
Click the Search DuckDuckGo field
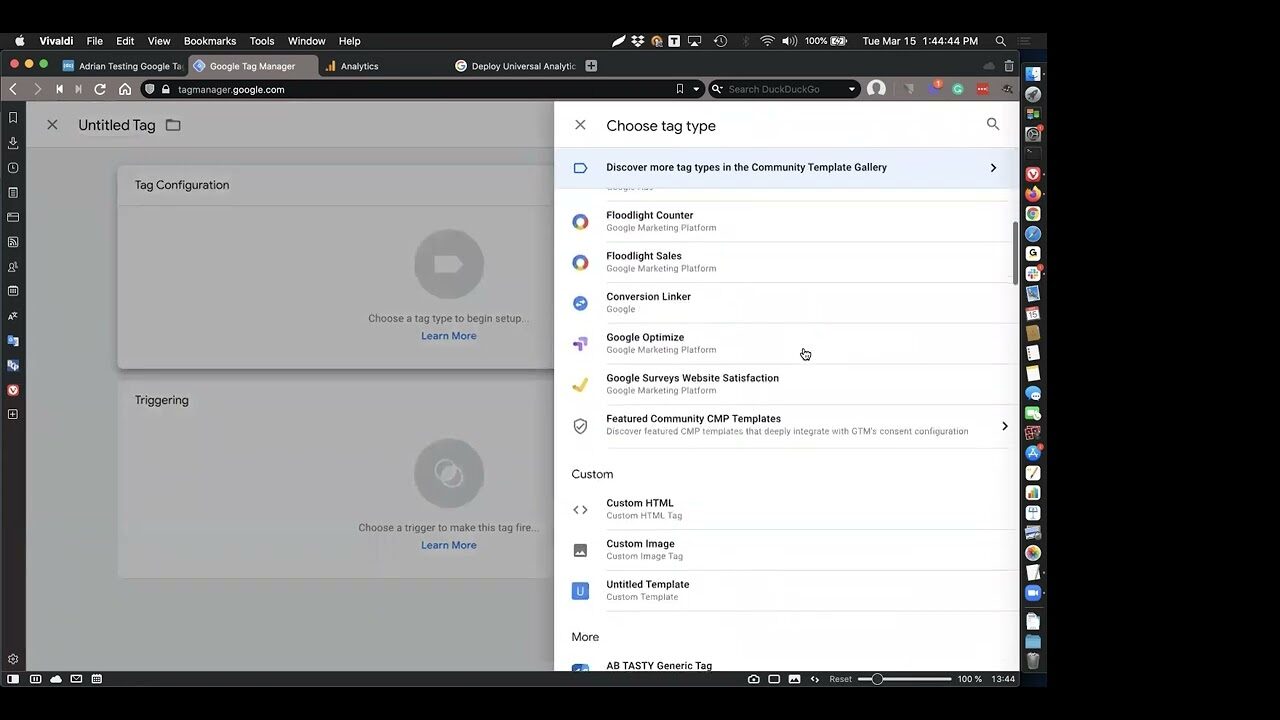pyautogui.click(x=785, y=89)
